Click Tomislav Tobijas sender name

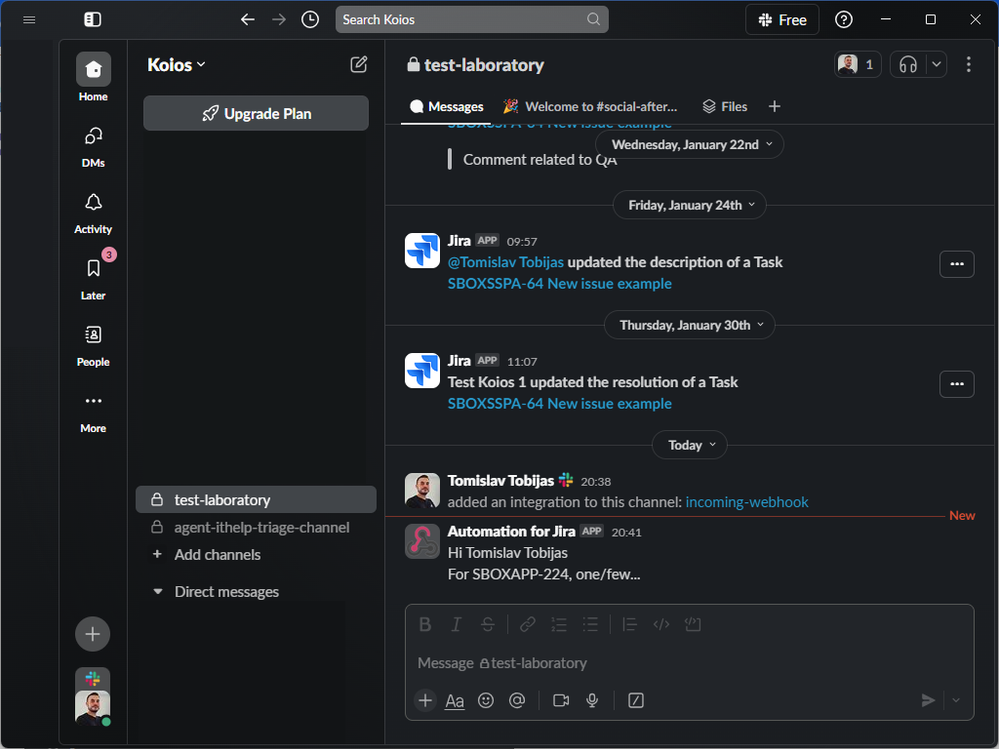click(x=500, y=481)
